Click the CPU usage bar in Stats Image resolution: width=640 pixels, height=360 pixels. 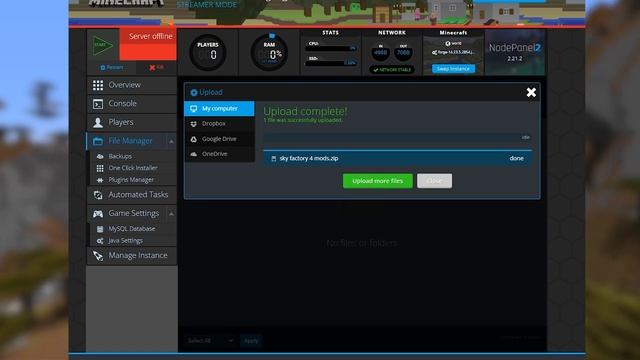(331, 49)
